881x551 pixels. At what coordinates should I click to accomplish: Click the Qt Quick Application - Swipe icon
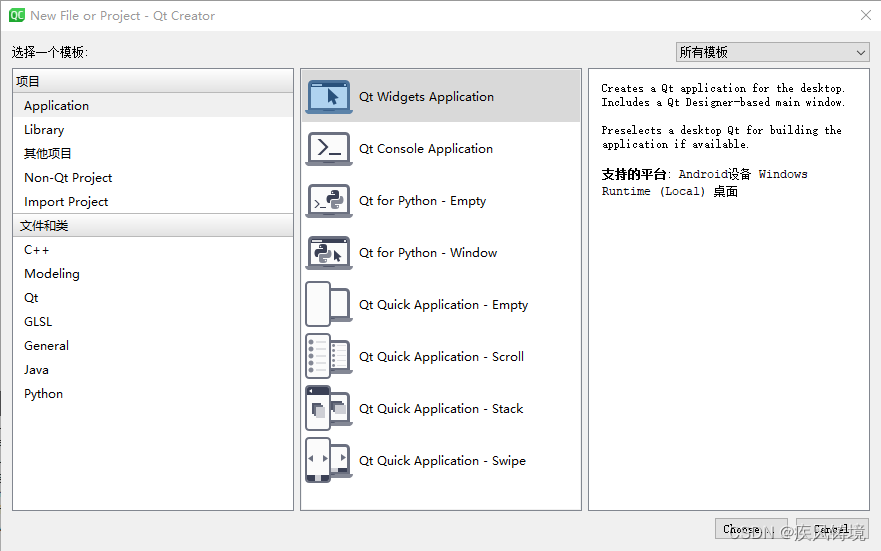tap(329, 461)
